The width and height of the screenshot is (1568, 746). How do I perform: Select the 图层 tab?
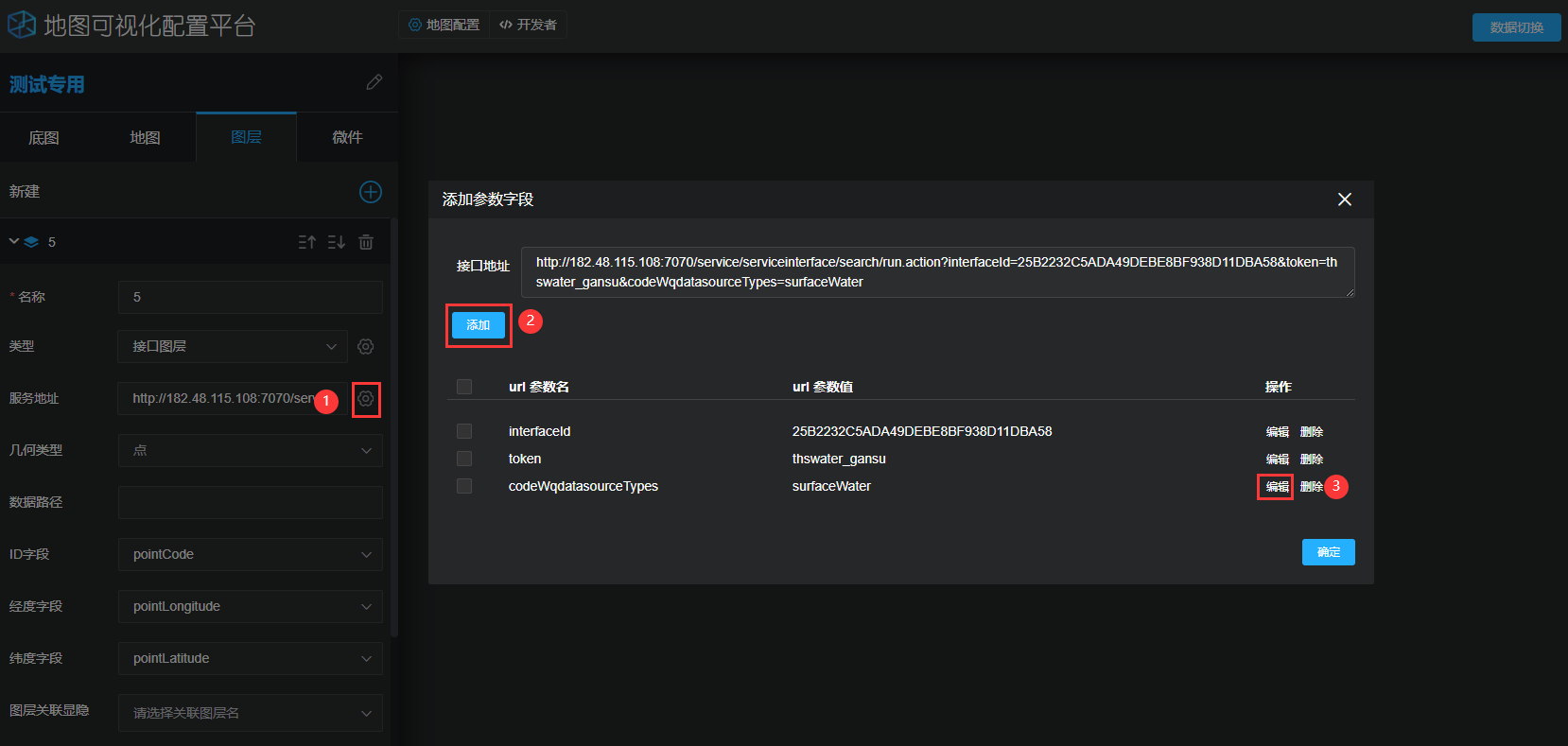pyautogui.click(x=246, y=138)
